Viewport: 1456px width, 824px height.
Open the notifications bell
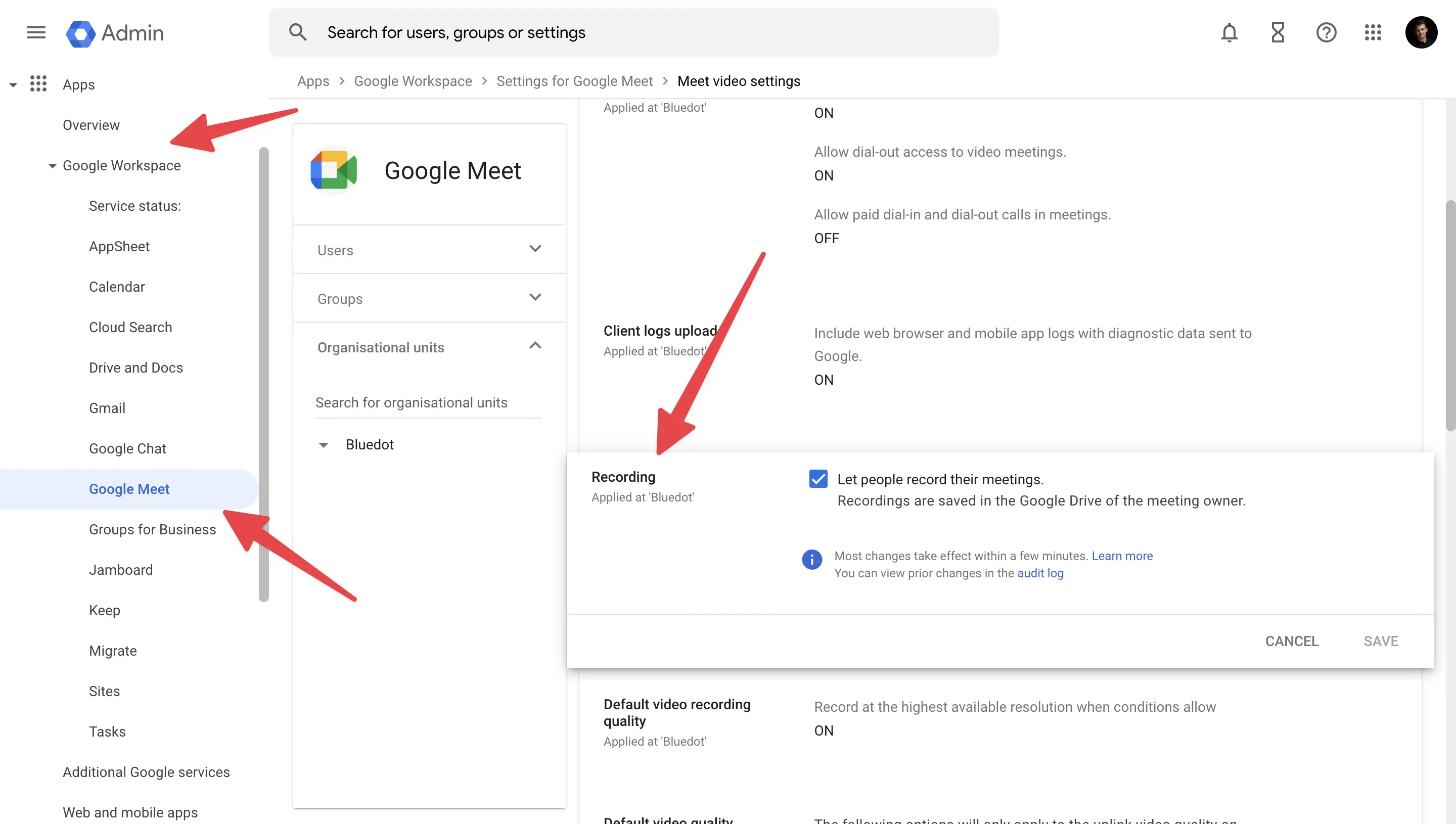pyautogui.click(x=1229, y=32)
